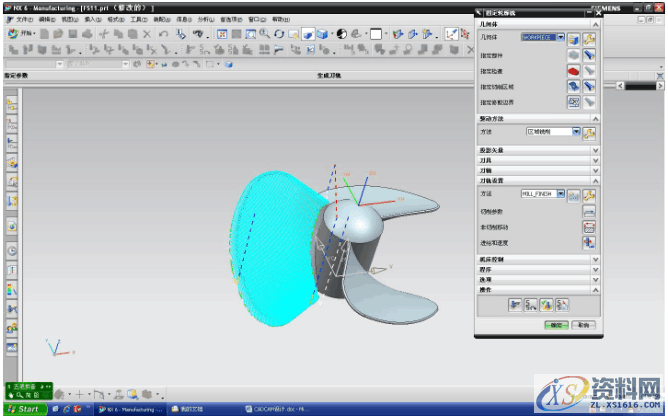This screenshot has width=668, height=418.
Task: Click the Undo arrow icon
Action: (165, 34)
